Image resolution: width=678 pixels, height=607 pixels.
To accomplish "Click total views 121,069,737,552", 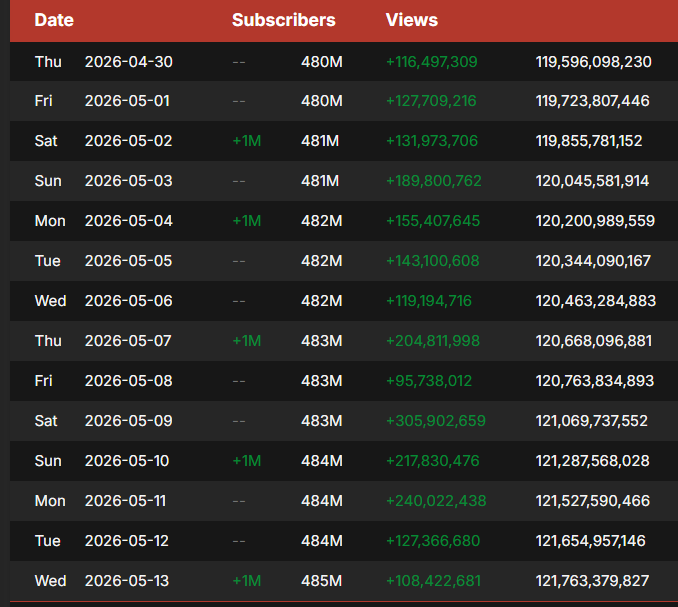I will click(x=592, y=421).
